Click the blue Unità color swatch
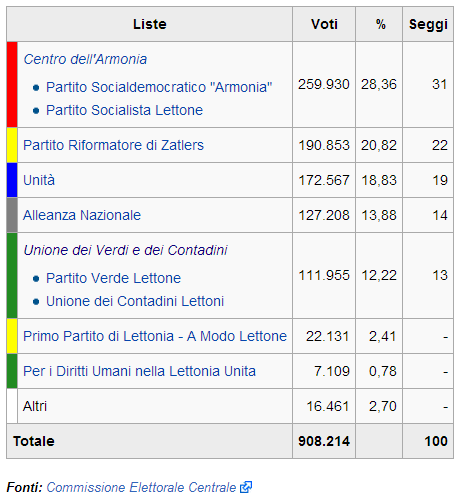Screen dimensions: 460x498 12,180
